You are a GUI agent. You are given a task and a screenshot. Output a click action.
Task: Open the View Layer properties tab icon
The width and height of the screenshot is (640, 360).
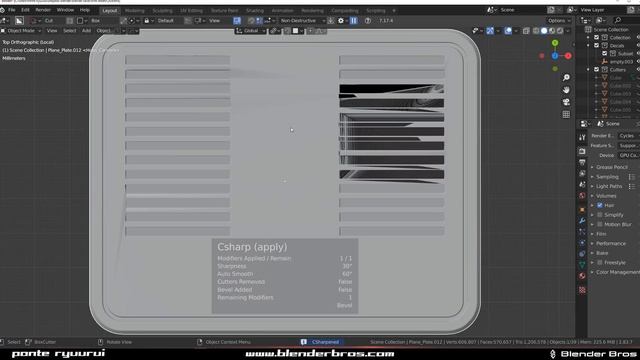(582, 173)
